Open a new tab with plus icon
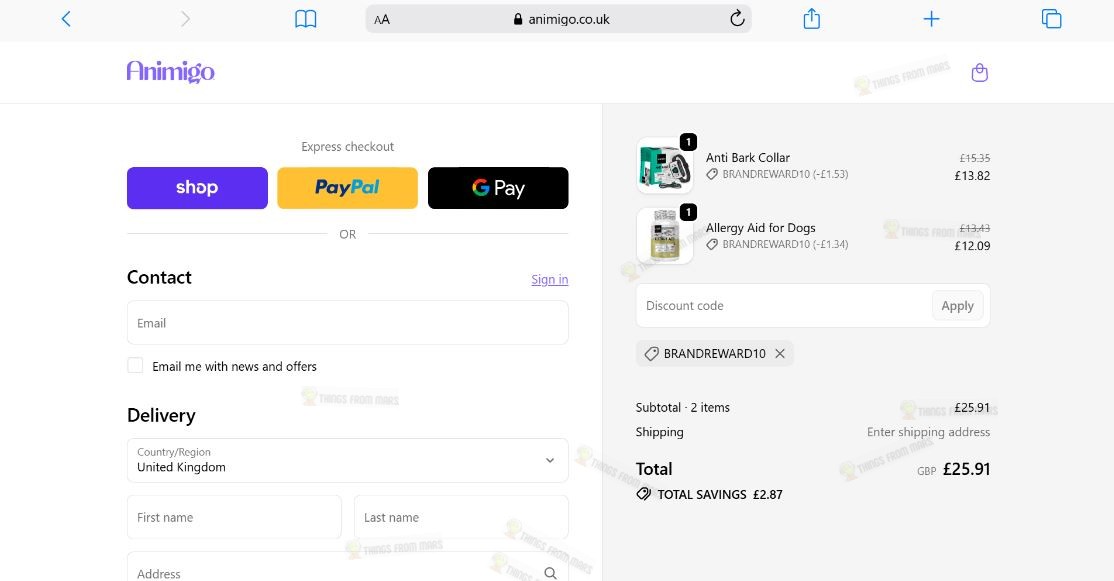The height and width of the screenshot is (581, 1114). (x=931, y=19)
